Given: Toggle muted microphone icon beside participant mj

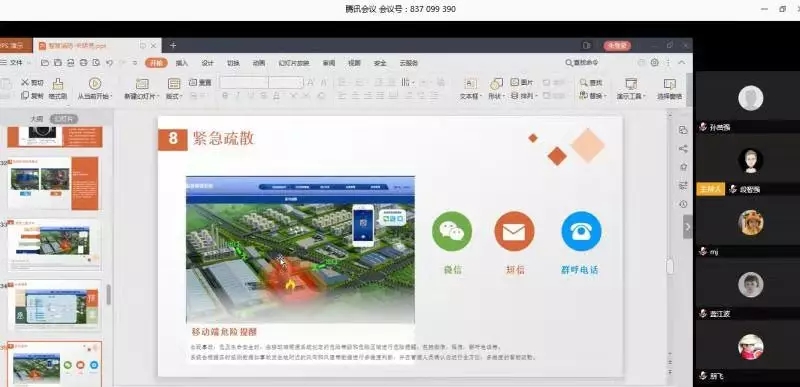Looking at the screenshot, I should [x=703, y=251].
